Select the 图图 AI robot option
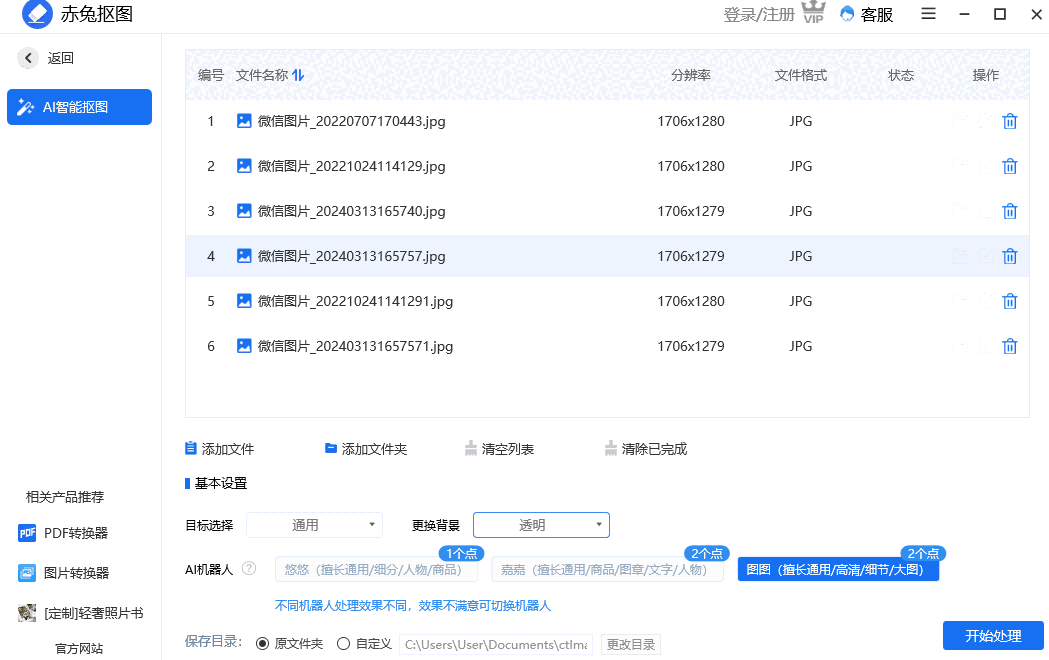The image size is (1049, 660). click(838, 568)
